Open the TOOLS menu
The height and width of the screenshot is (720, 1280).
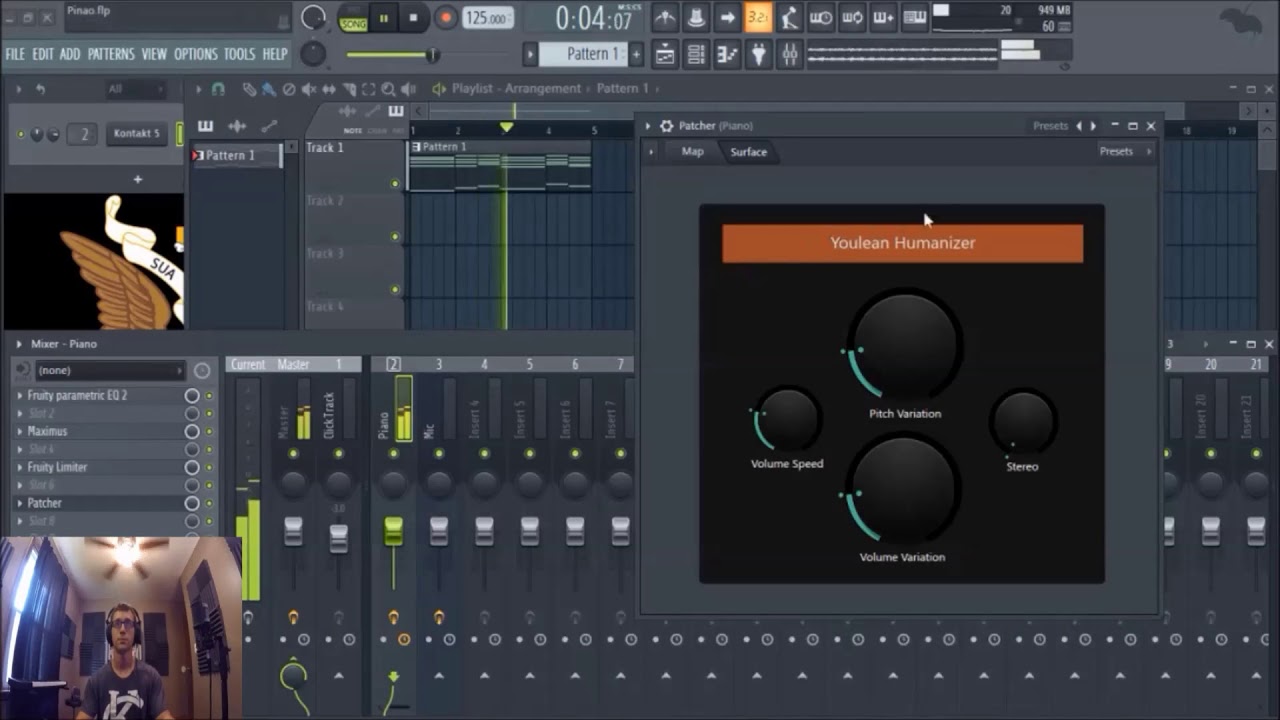[x=239, y=54]
